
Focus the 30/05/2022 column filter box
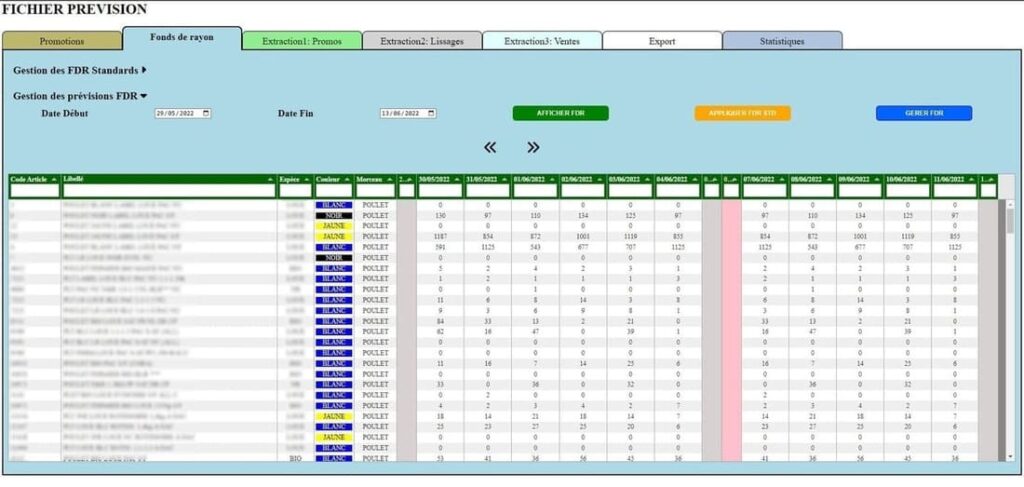coord(440,191)
